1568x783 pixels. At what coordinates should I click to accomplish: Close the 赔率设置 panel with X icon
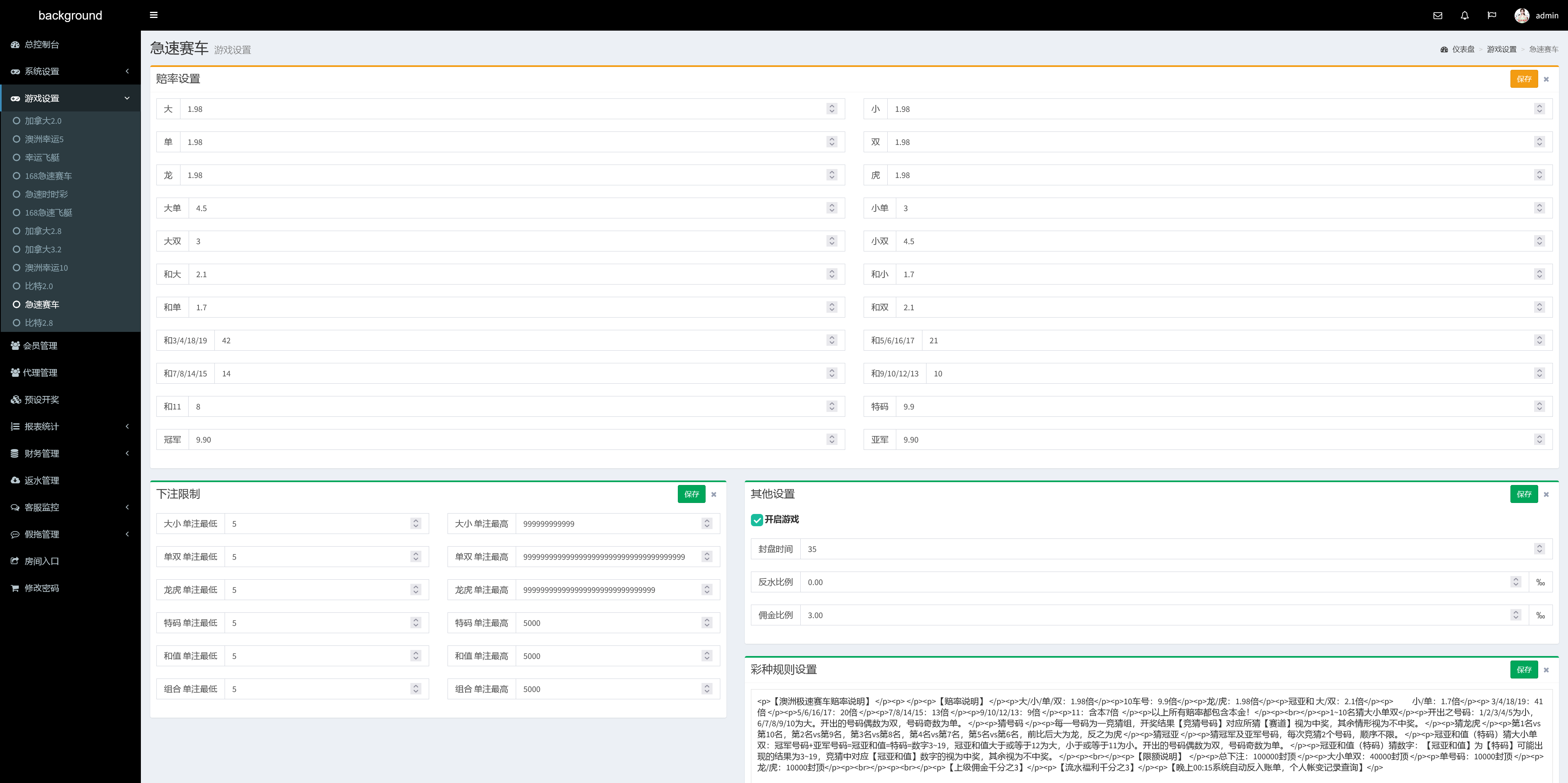click(x=1546, y=79)
